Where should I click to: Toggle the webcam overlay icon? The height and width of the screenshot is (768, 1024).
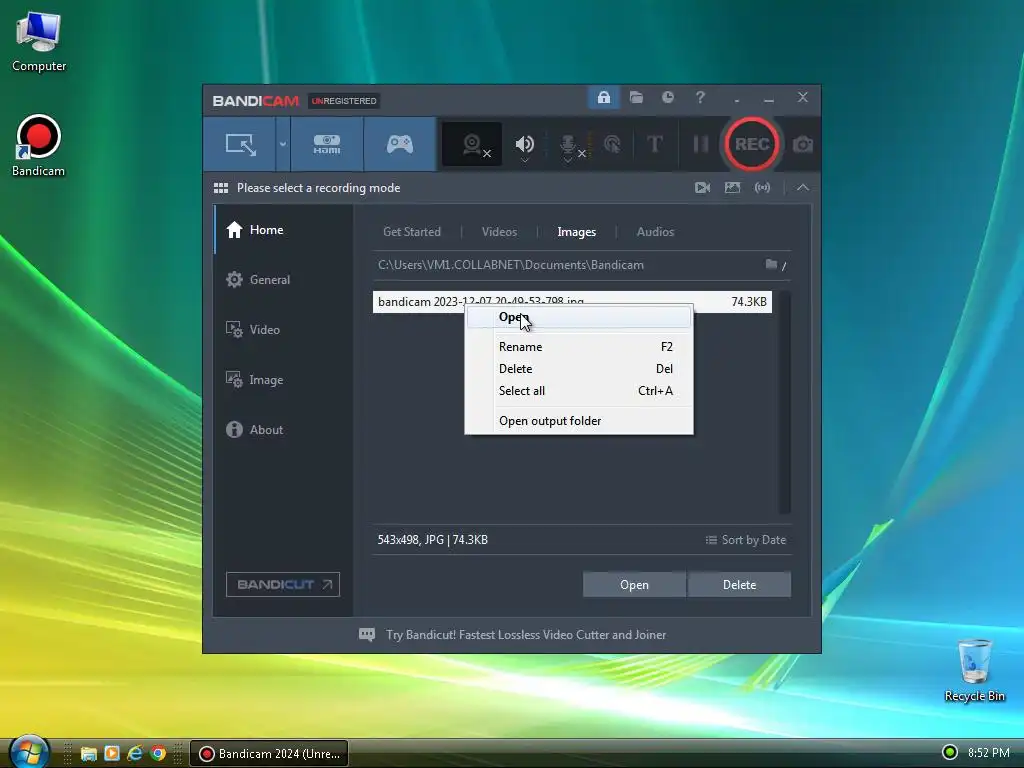click(472, 144)
